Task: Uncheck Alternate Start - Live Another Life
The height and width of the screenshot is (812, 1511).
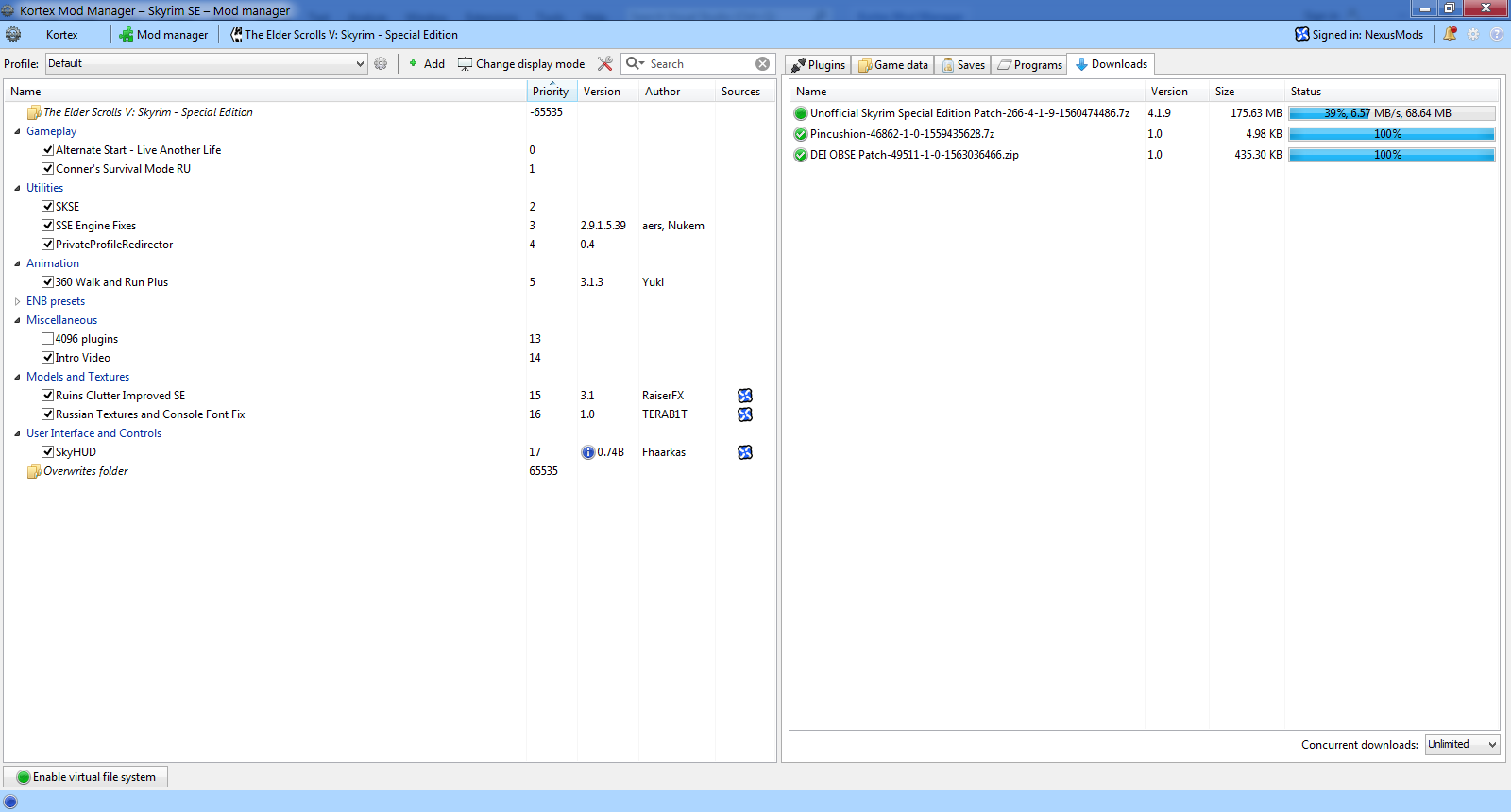Action: [47, 150]
